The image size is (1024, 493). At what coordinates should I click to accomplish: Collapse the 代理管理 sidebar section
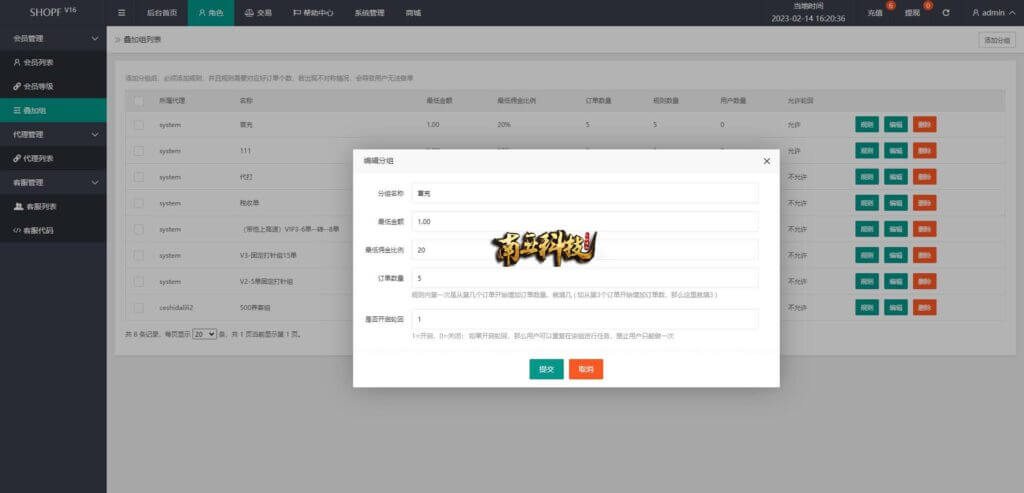pos(53,135)
